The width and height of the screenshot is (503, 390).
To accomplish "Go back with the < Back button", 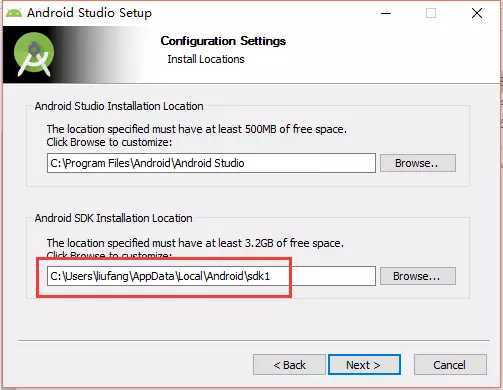I will coord(289,365).
